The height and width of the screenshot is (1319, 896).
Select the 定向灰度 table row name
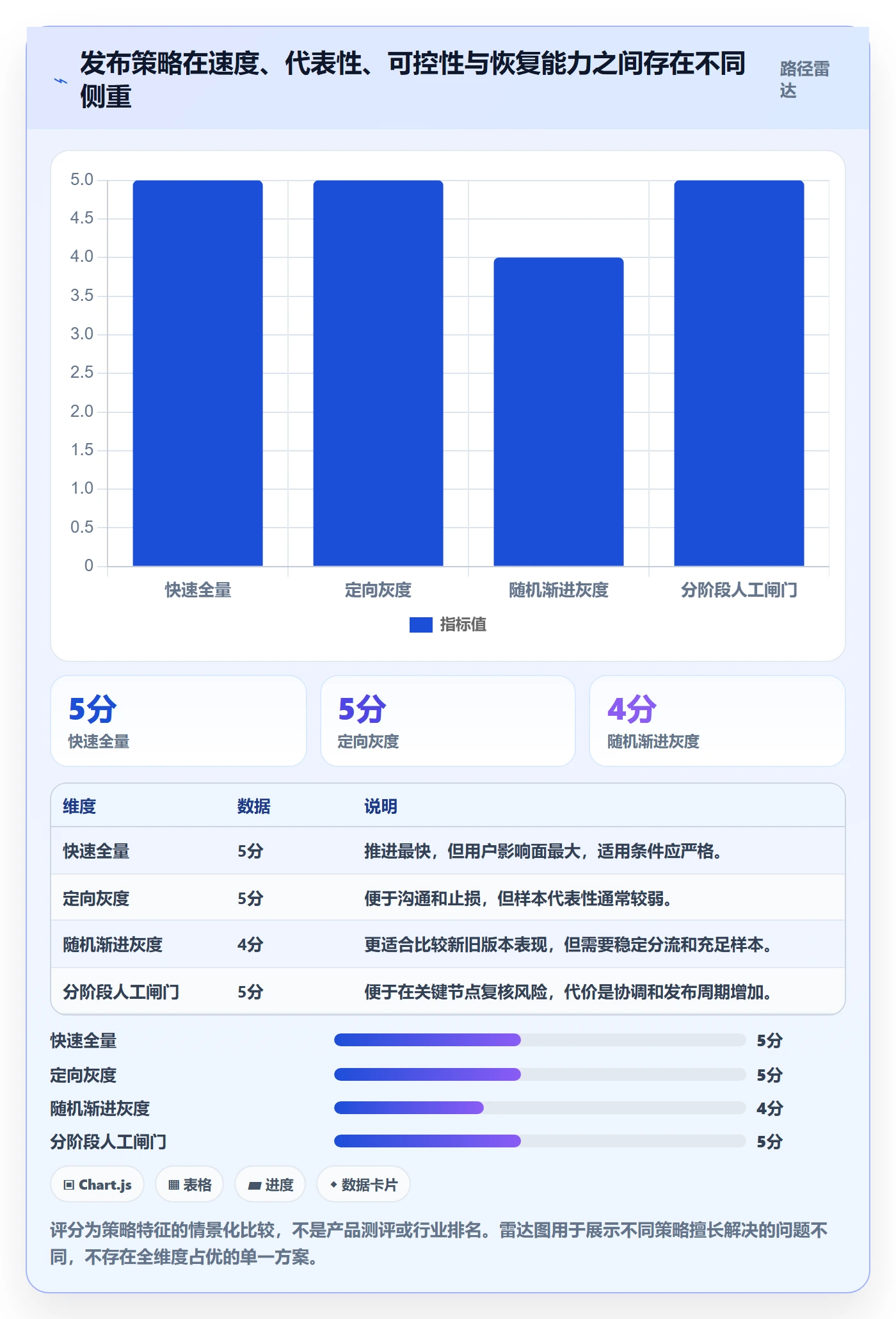coord(96,898)
